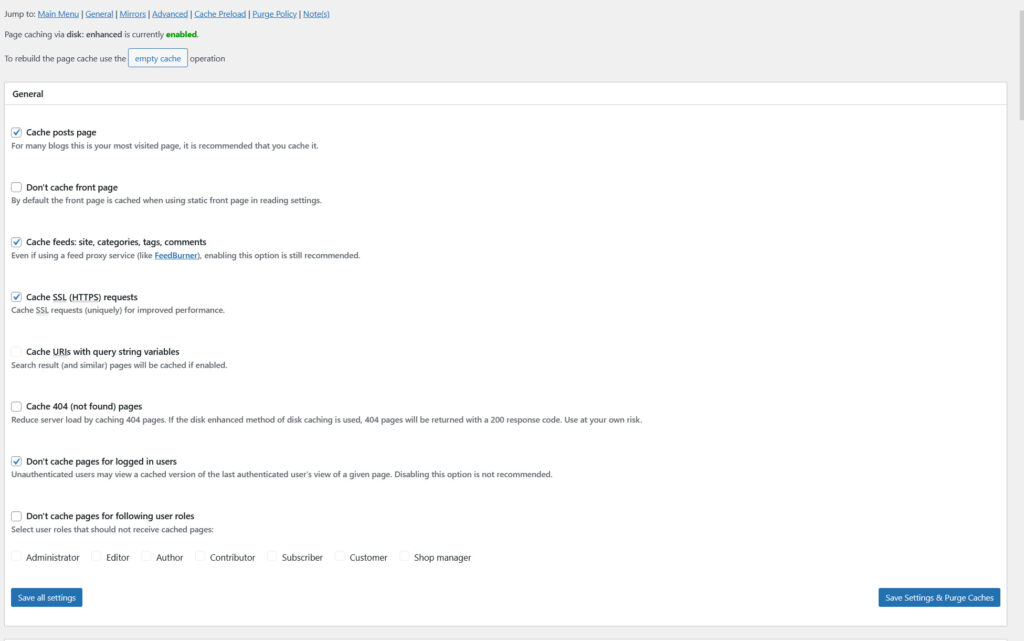Click 'Cache SSL requests (uniquely)' description text
The height and width of the screenshot is (641, 1024).
pos(118,310)
